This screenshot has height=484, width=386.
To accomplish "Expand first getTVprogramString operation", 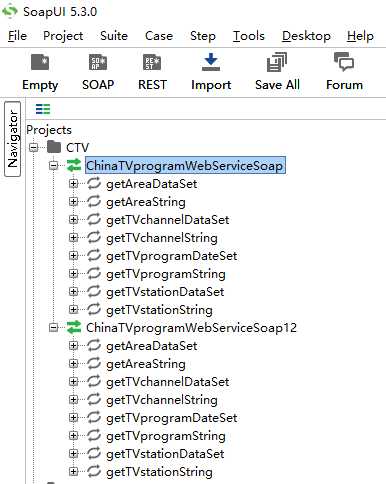I will [73, 273].
